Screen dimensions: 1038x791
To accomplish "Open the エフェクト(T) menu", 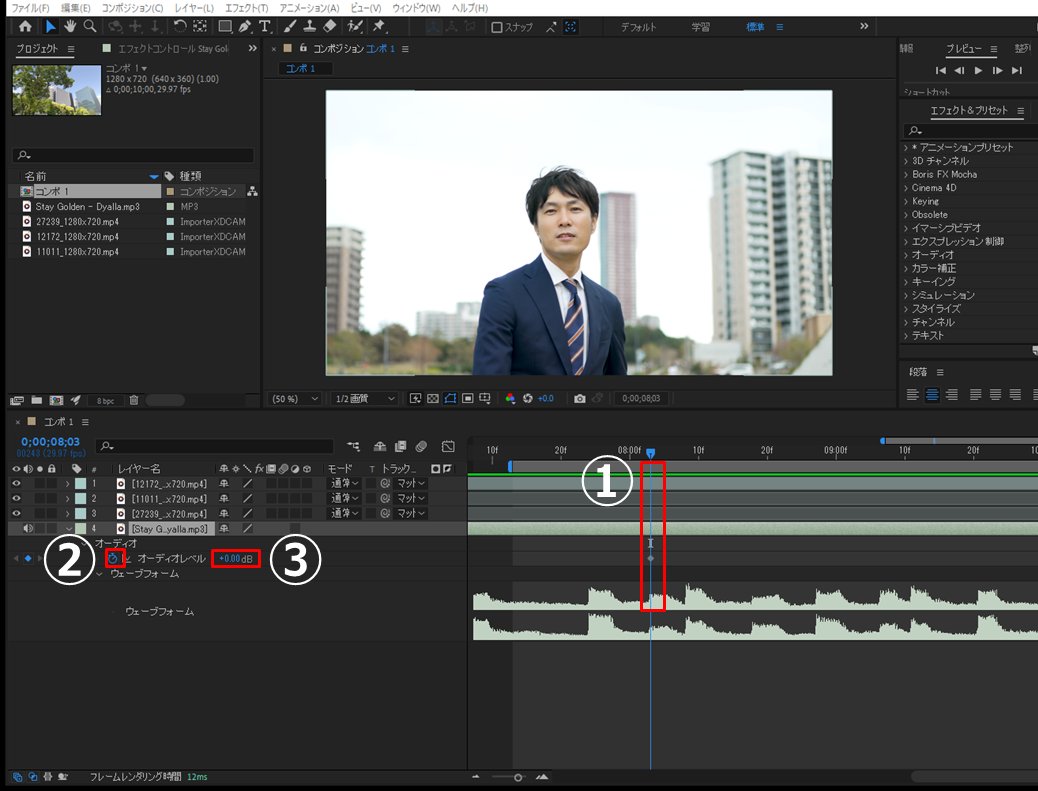I will 246,8.
